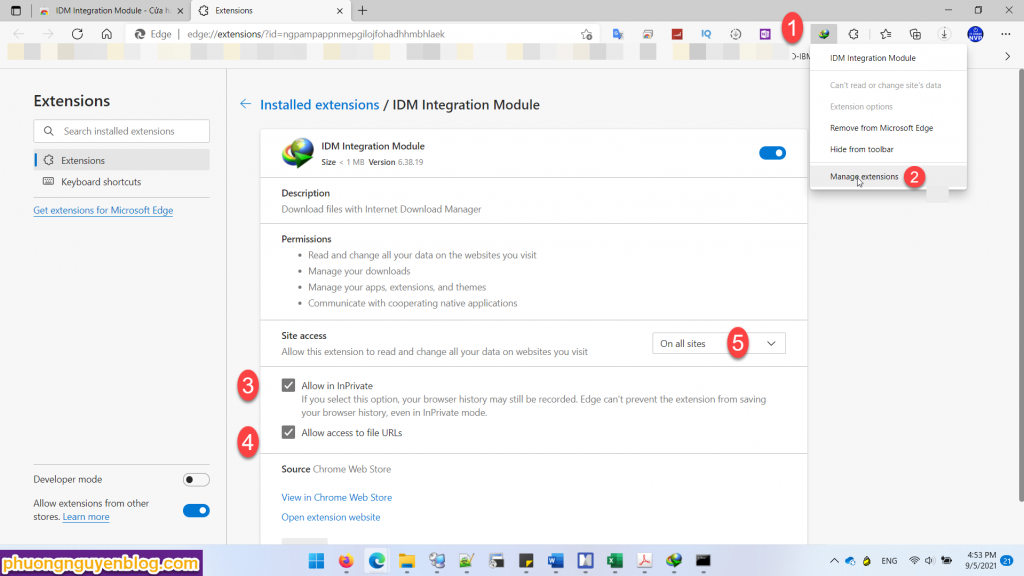
Task: Follow the Learn more link
Action: [x=86, y=517]
